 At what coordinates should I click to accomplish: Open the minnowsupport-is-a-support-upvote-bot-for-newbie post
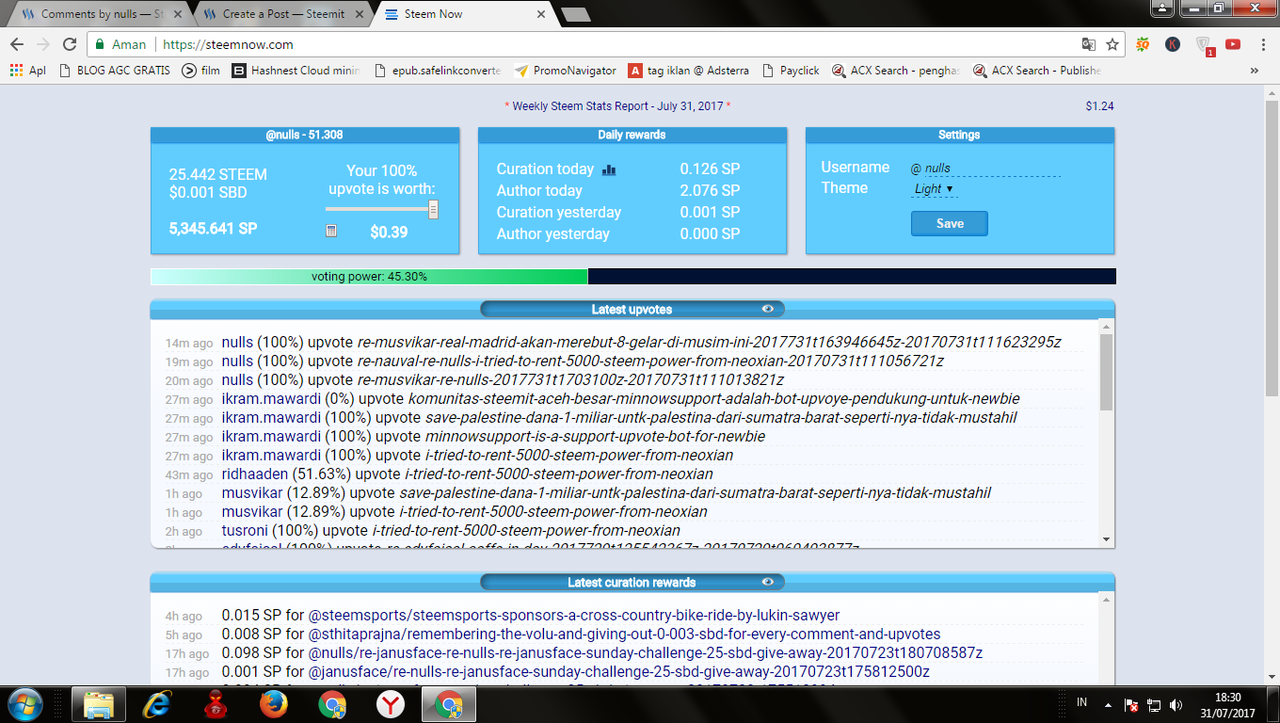595,436
